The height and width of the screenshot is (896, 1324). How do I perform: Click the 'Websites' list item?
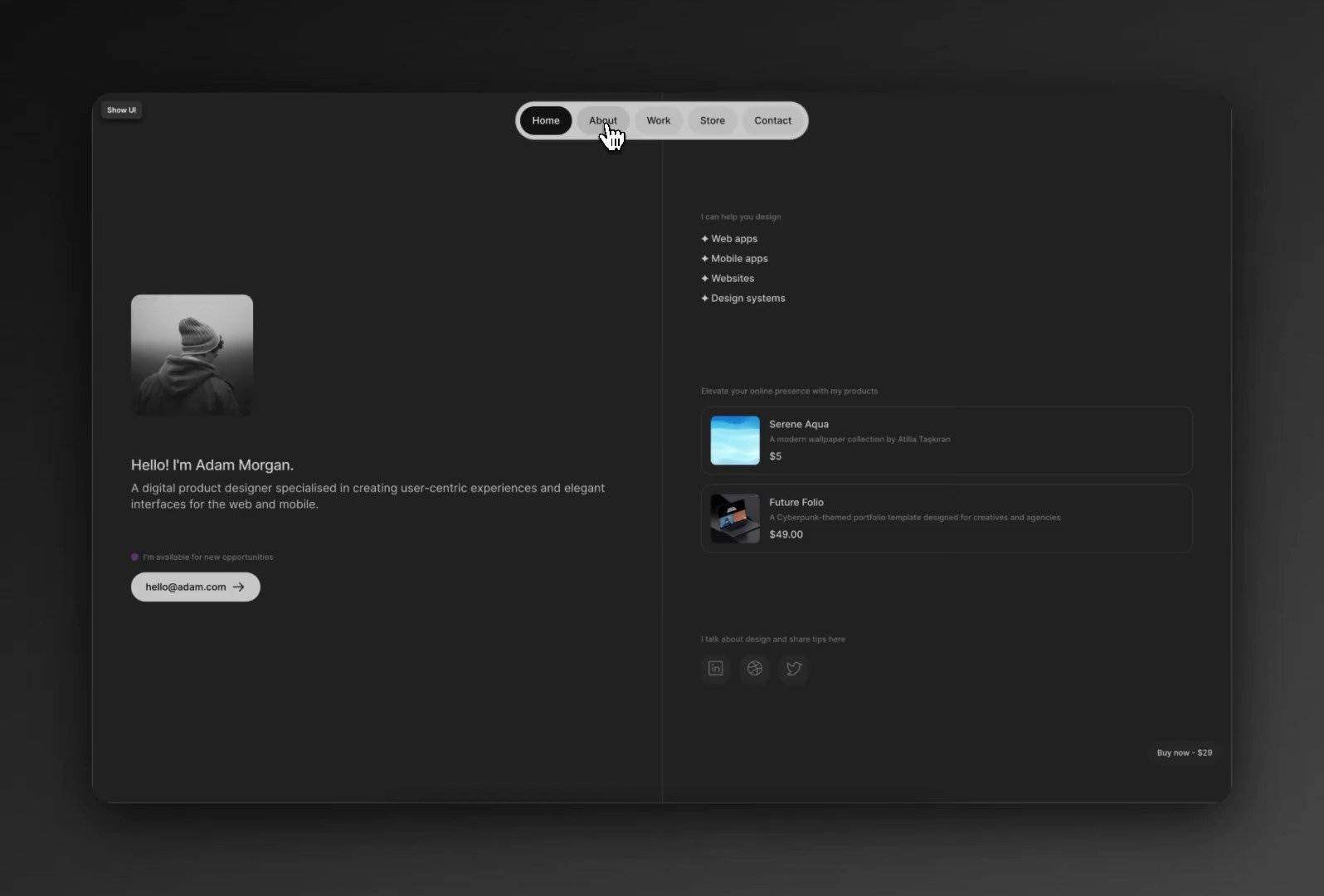click(x=728, y=279)
